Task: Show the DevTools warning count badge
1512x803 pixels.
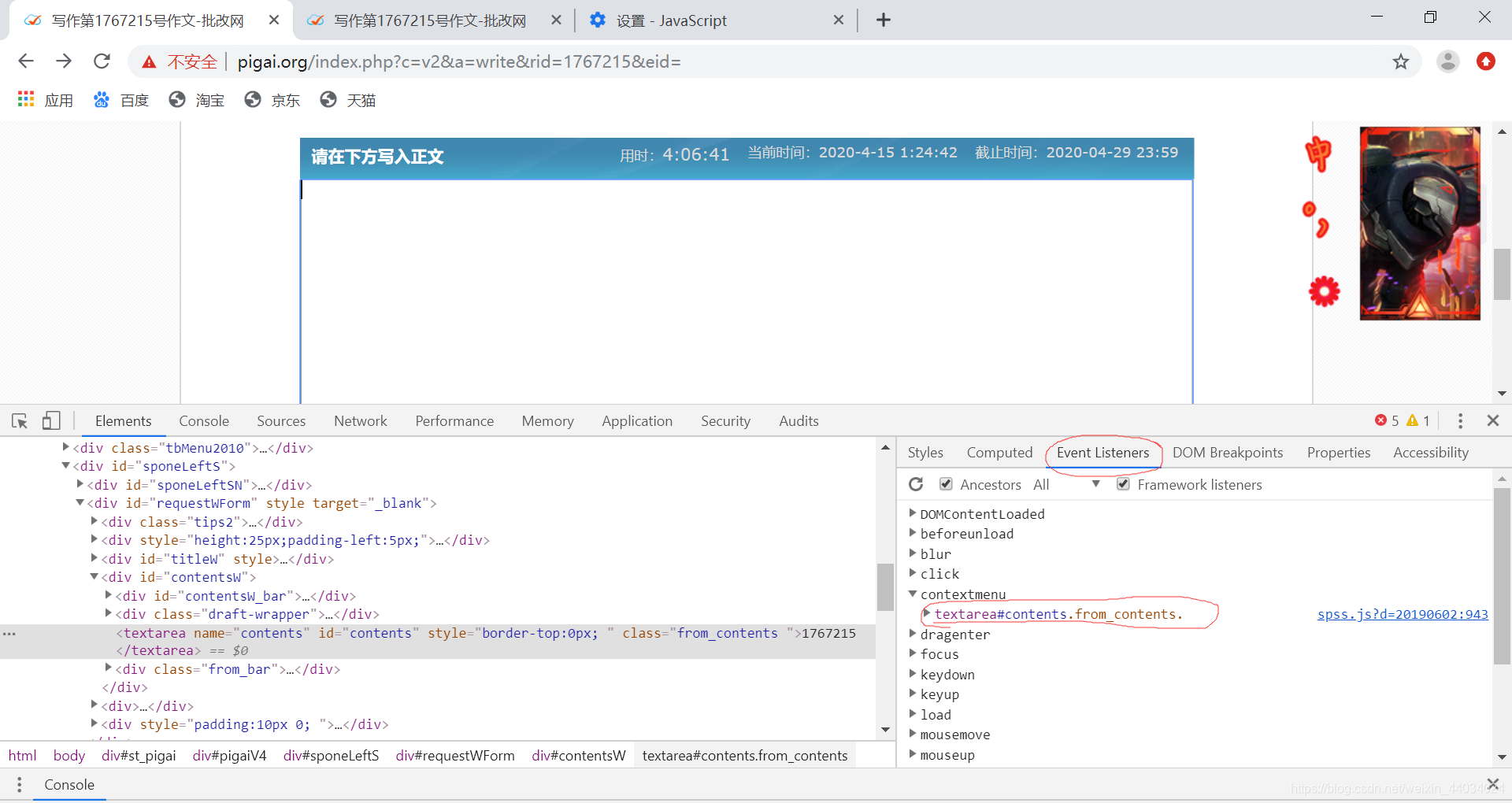Action: point(1418,420)
